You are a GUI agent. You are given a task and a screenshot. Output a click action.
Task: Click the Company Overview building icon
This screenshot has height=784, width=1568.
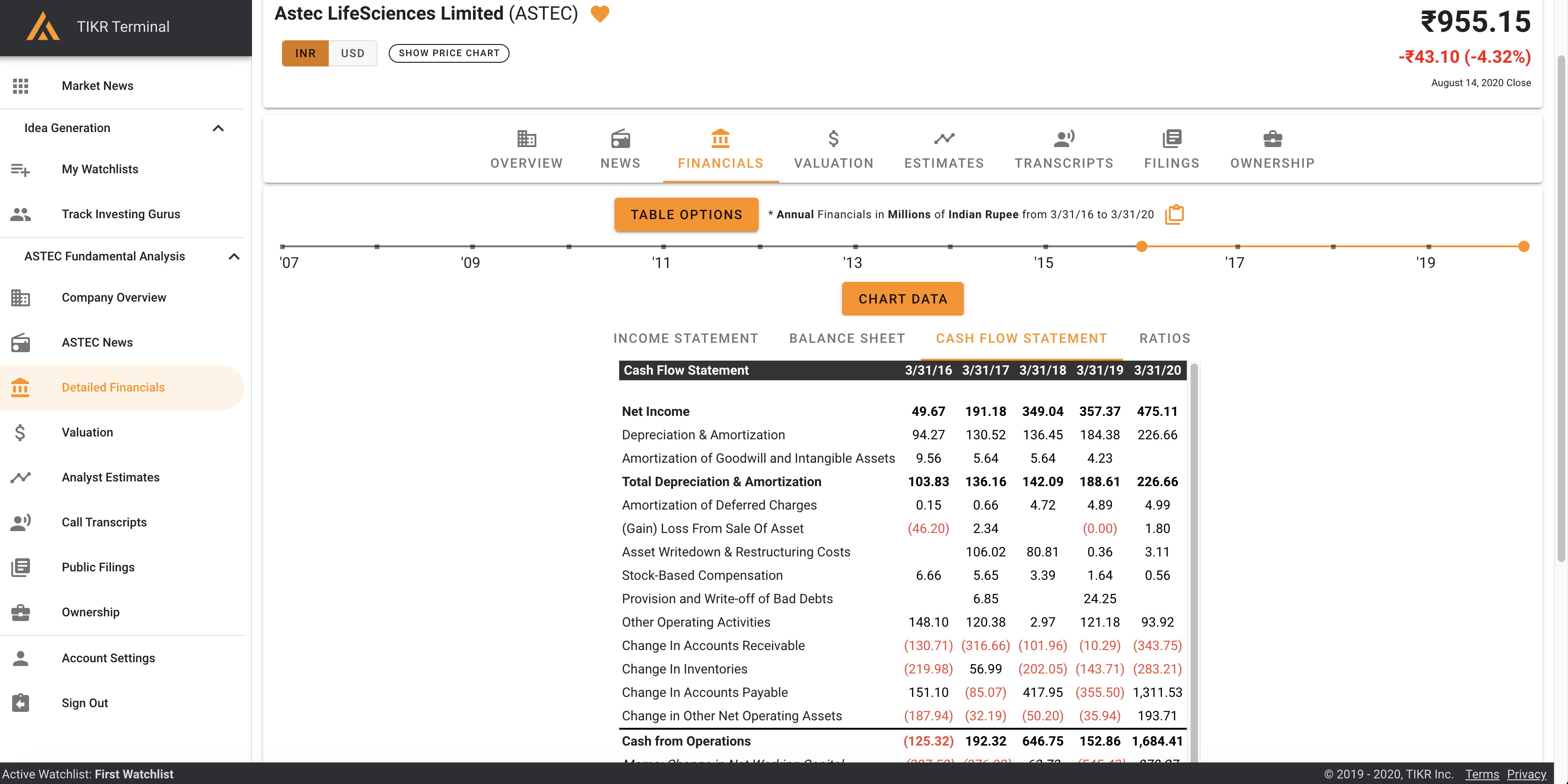[x=21, y=298]
